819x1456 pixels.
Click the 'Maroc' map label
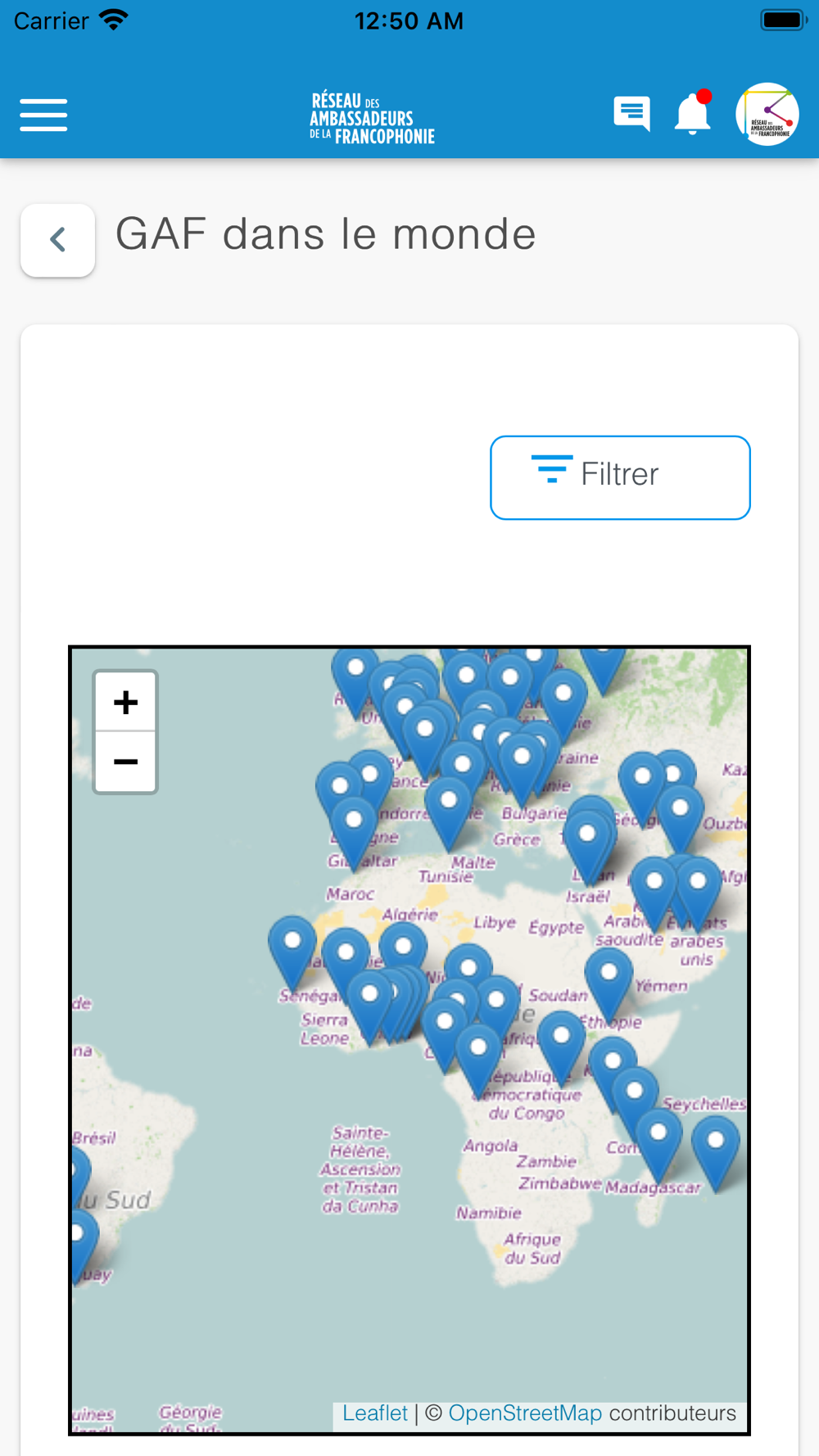click(x=351, y=894)
